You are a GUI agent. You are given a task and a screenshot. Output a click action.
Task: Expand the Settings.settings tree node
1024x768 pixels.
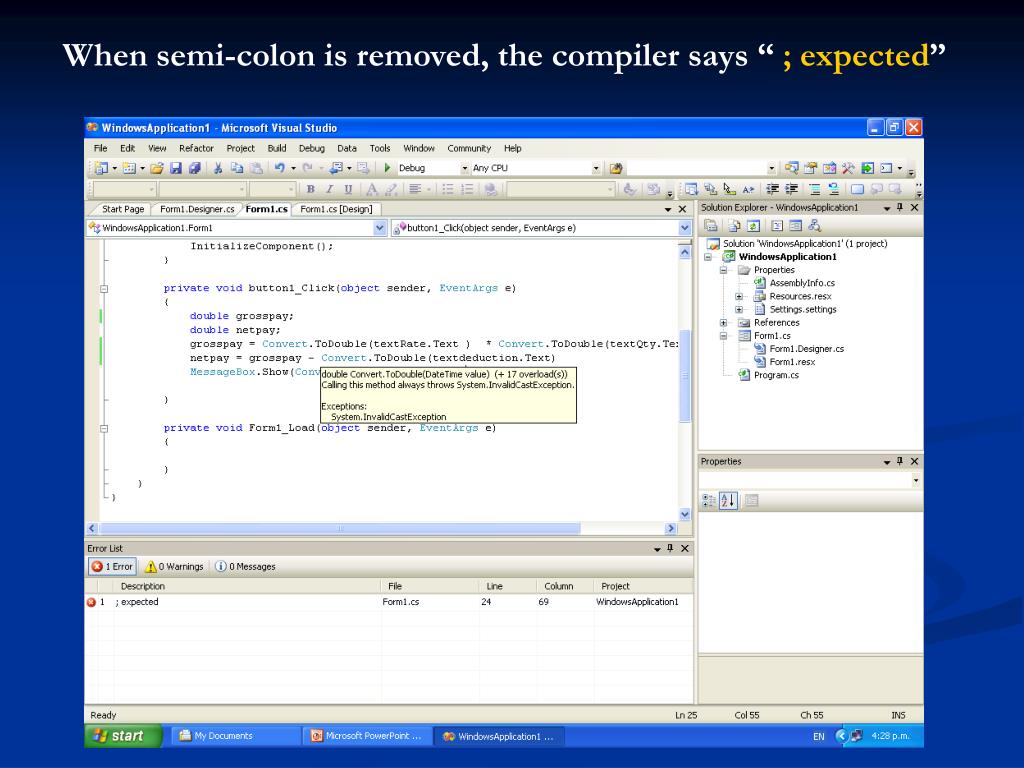pyautogui.click(x=739, y=310)
